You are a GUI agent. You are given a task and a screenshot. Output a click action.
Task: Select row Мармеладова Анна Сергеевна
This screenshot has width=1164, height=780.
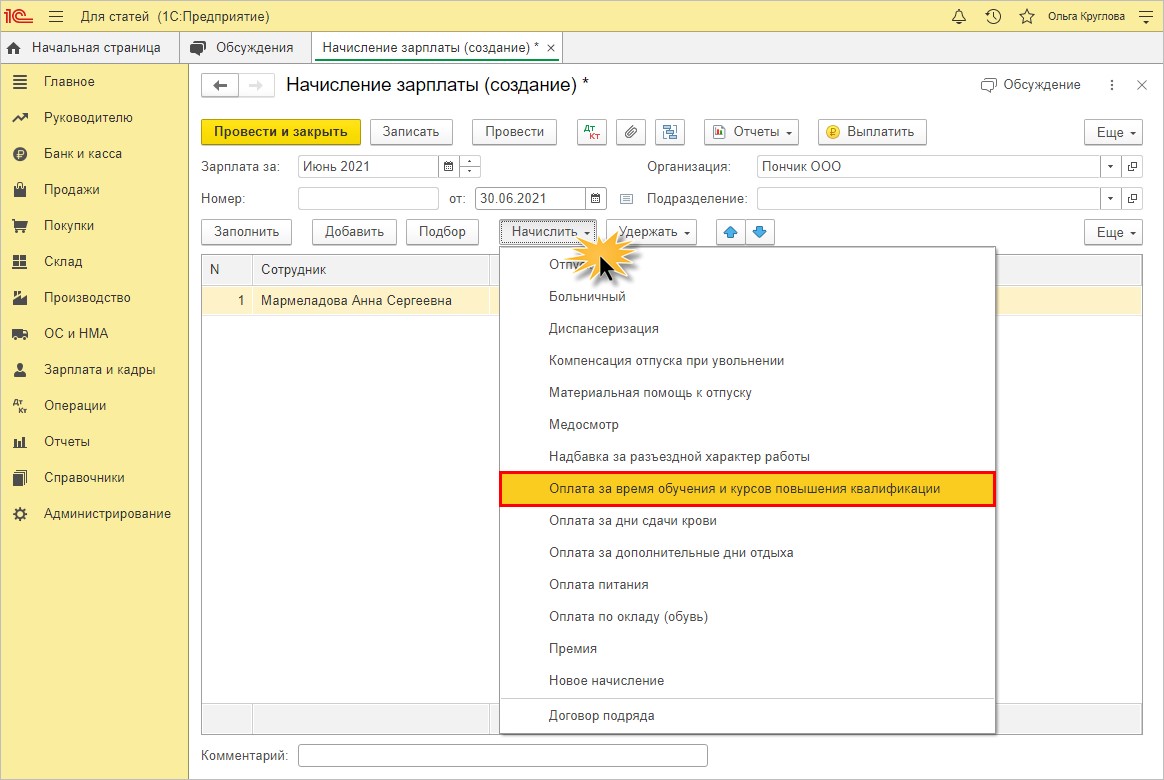pos(356,301)
